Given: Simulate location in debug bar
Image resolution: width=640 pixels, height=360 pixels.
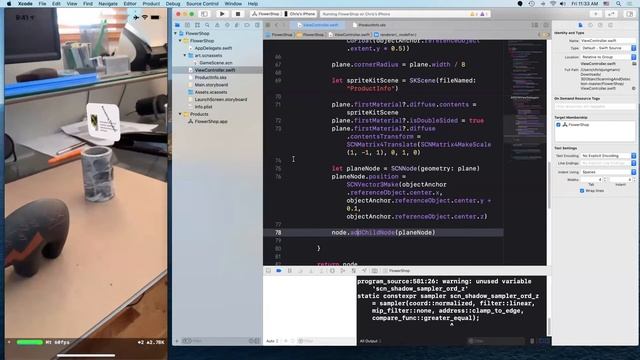Looking at the screenshot, I should pos(364,271).
